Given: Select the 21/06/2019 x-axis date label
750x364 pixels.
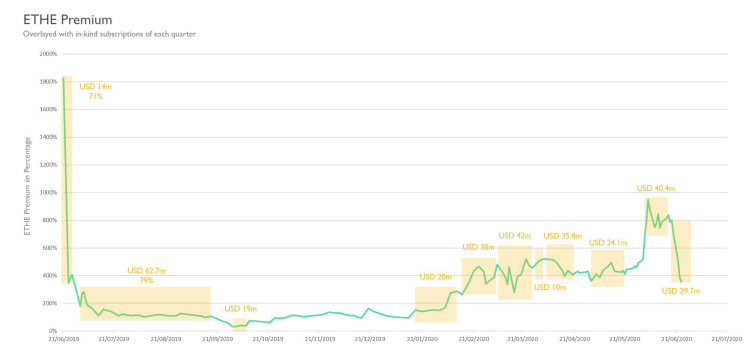Looking at the screenshot, I should [62, 338].
